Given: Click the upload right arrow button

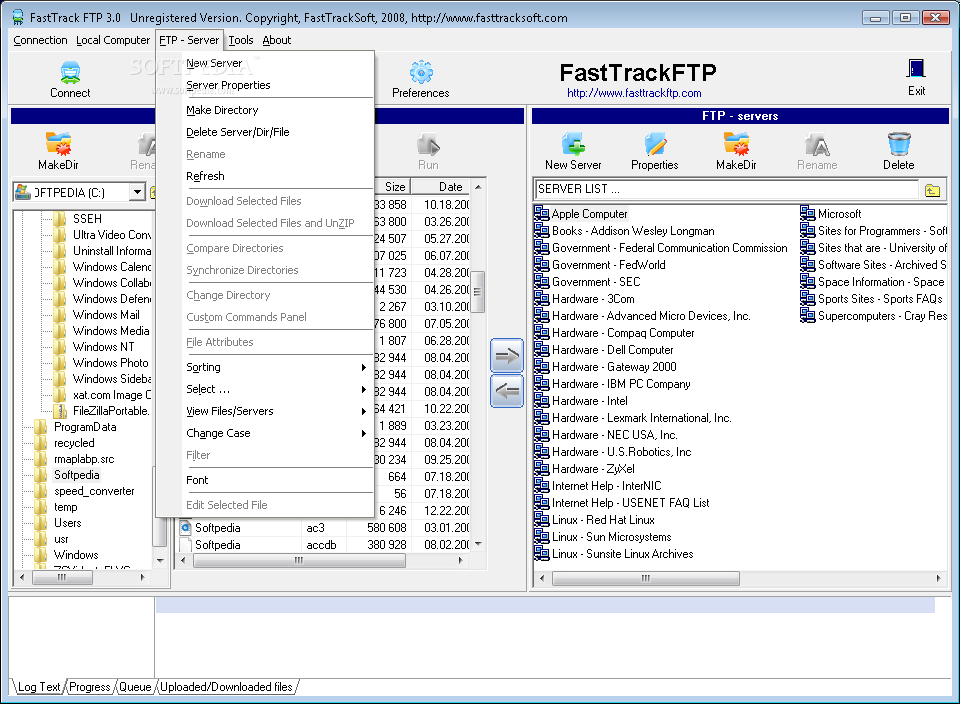Looking at the screenshot, I should tap(507, 356).
